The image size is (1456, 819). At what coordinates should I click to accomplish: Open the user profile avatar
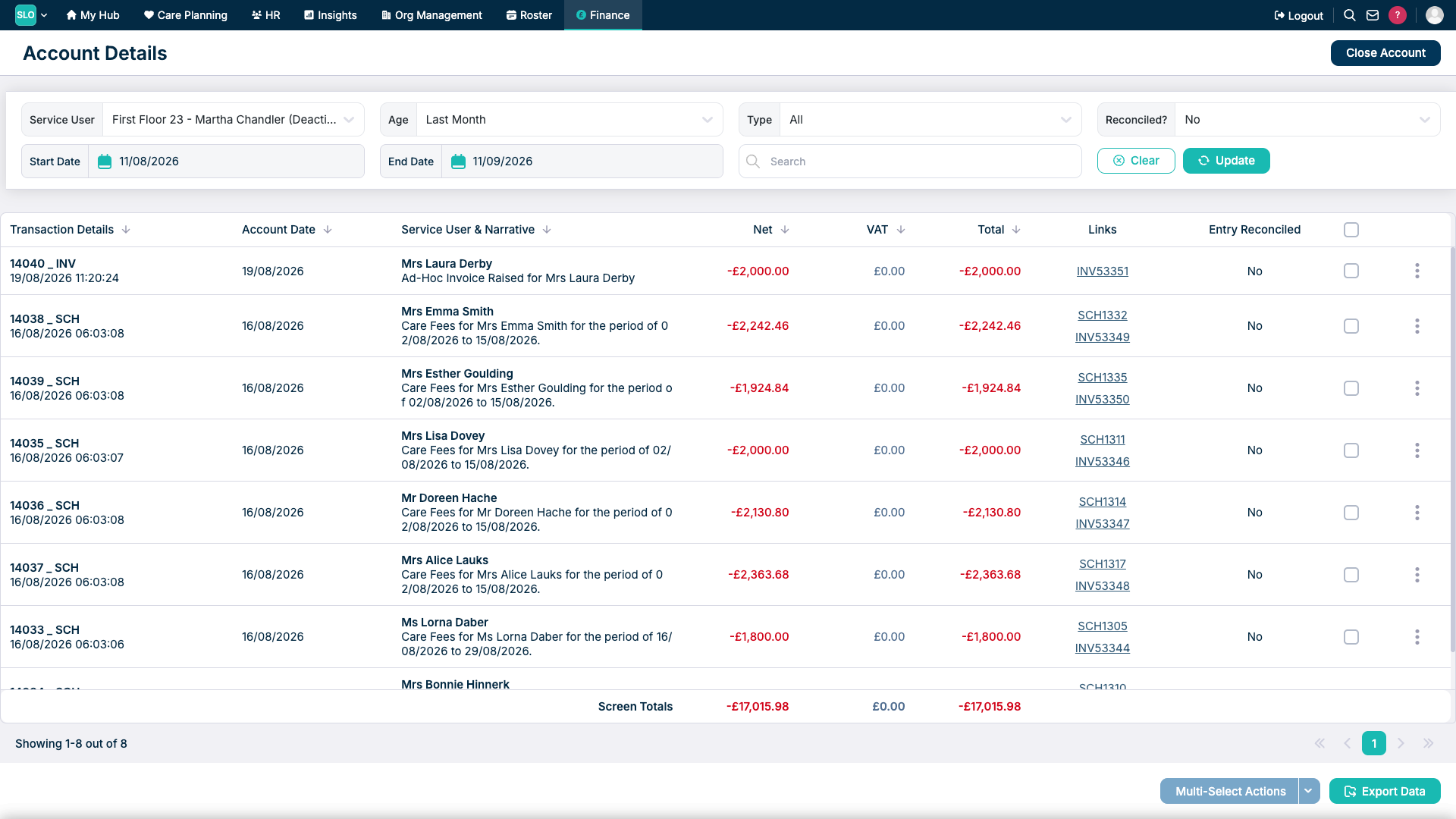(x=1434, y=15)
